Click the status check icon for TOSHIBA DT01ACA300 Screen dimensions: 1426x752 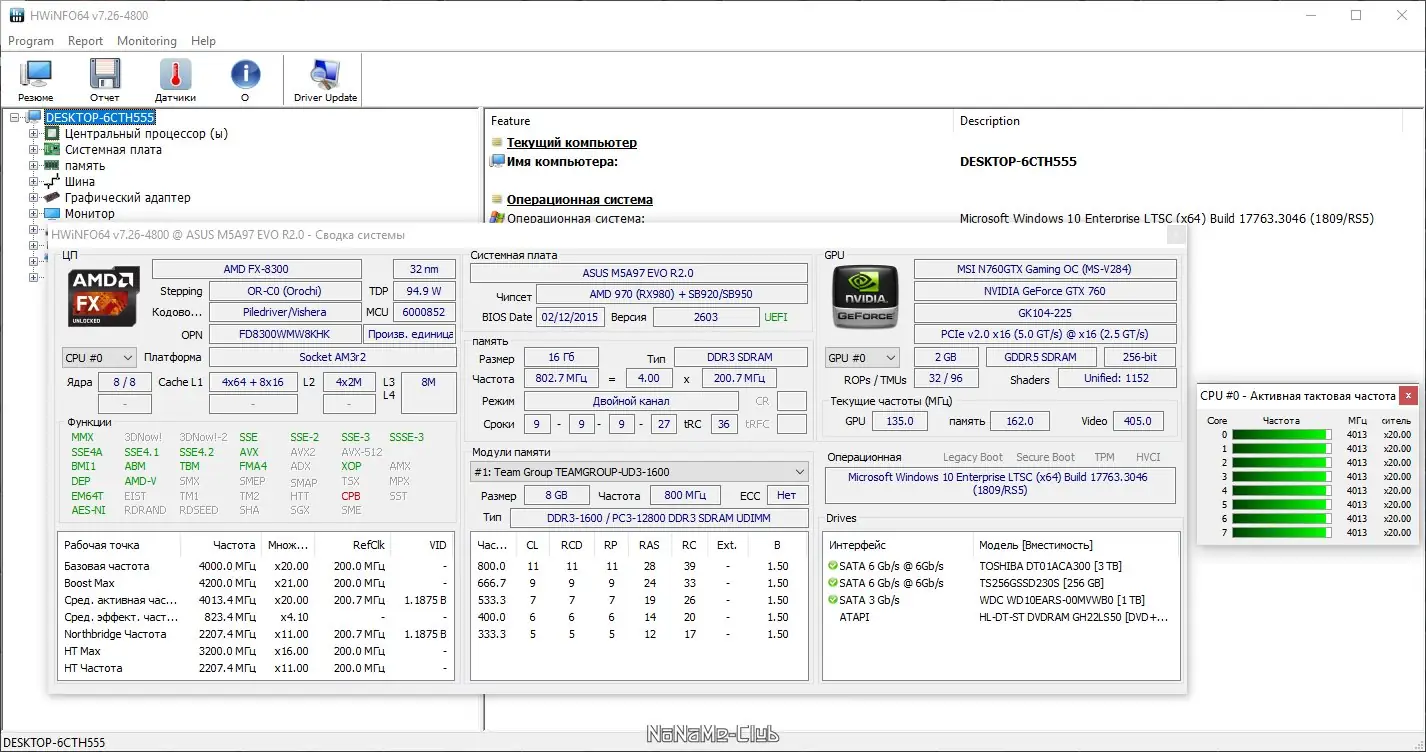[x=832, y=566]
